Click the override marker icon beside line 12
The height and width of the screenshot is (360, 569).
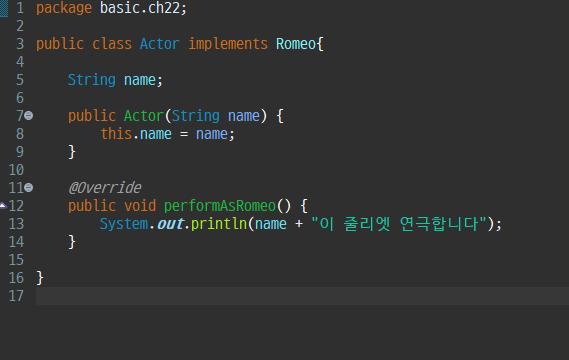click(3, 206)
